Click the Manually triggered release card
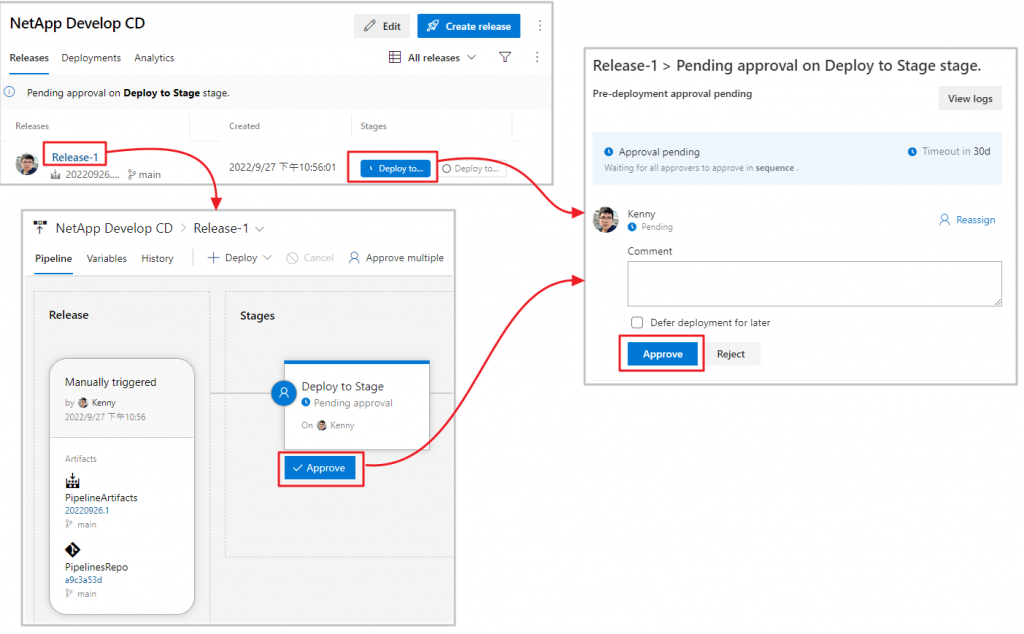Viewport: 1024px width, 634px height. click(x=122, y=486)
